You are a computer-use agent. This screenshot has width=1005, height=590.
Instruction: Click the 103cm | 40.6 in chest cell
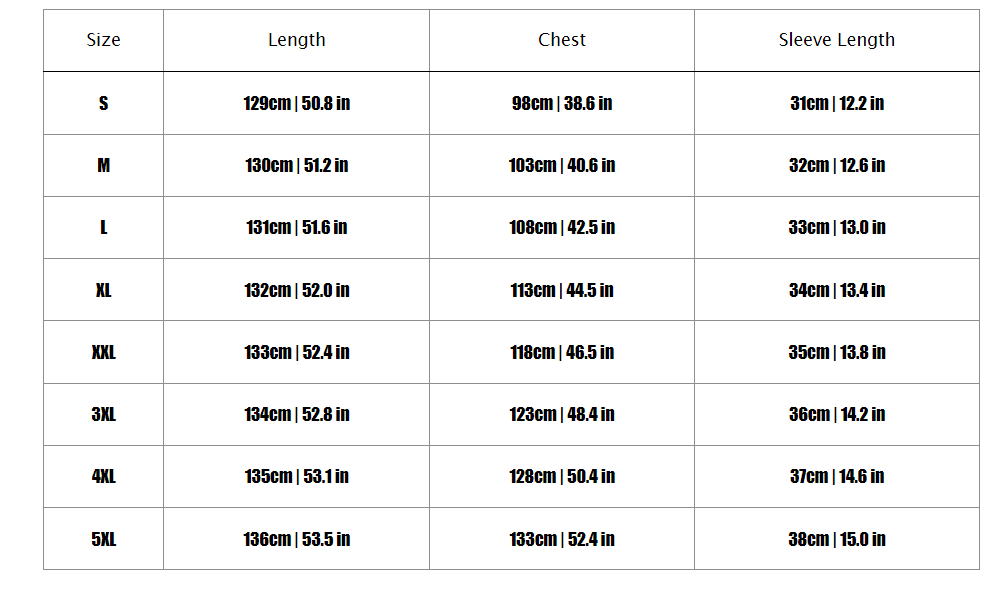(x=562, y=165)
